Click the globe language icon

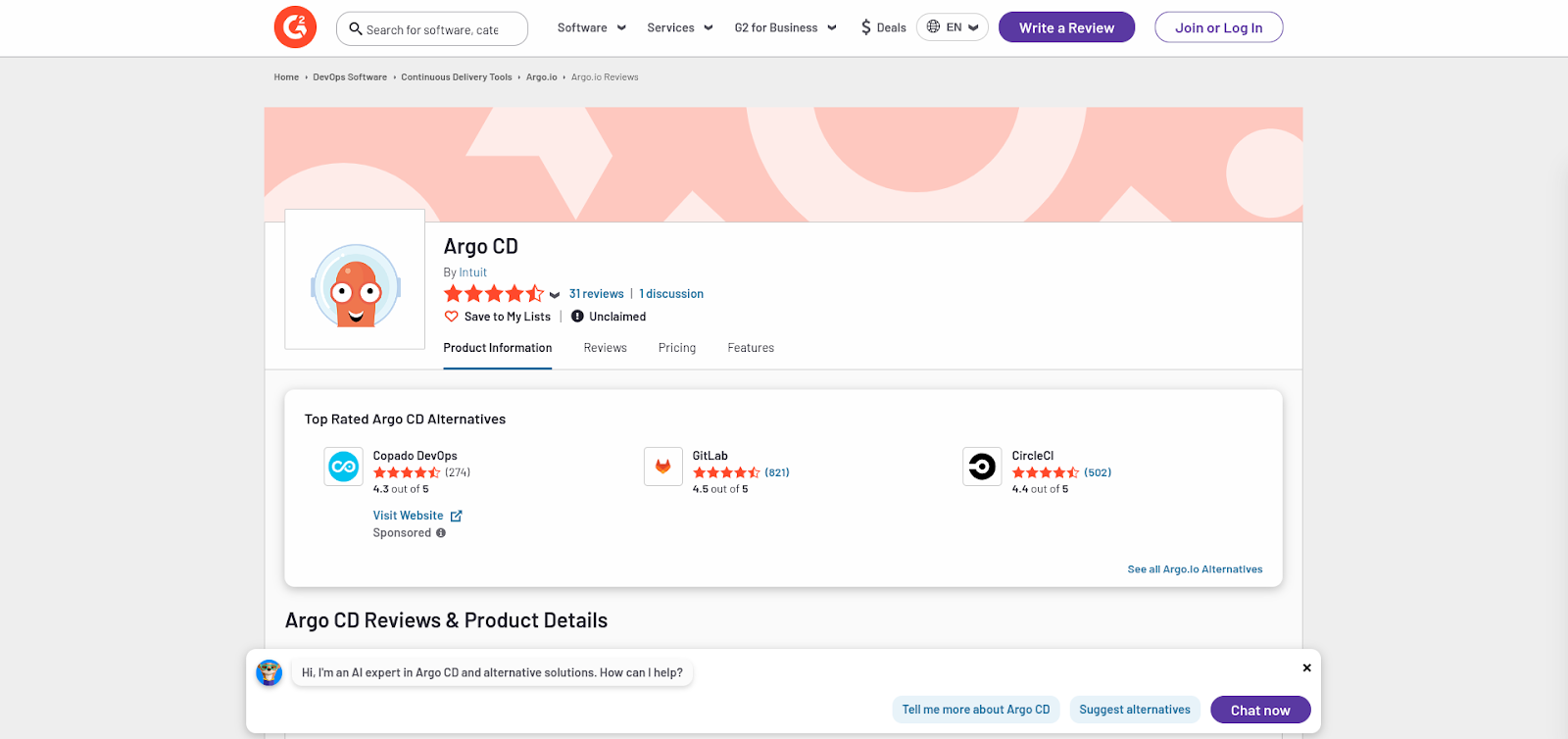click(933, 27)
